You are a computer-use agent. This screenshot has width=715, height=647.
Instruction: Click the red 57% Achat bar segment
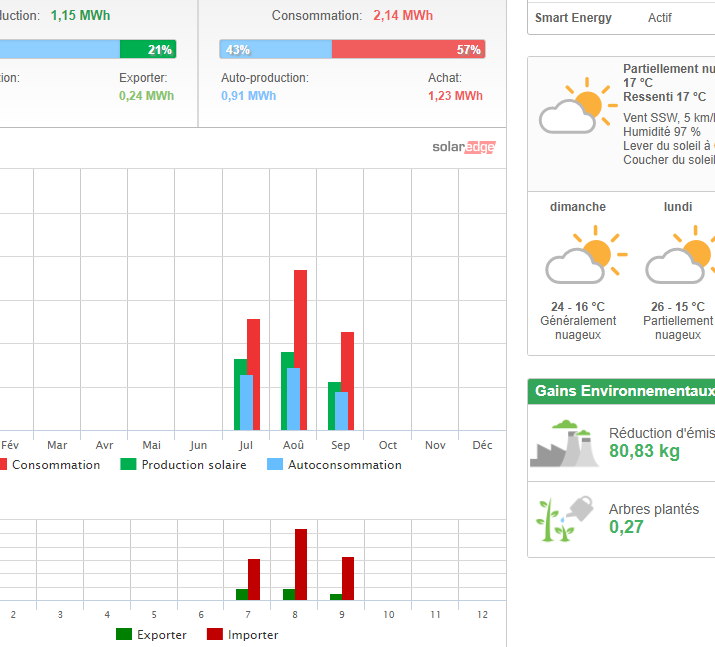[408, 49]
